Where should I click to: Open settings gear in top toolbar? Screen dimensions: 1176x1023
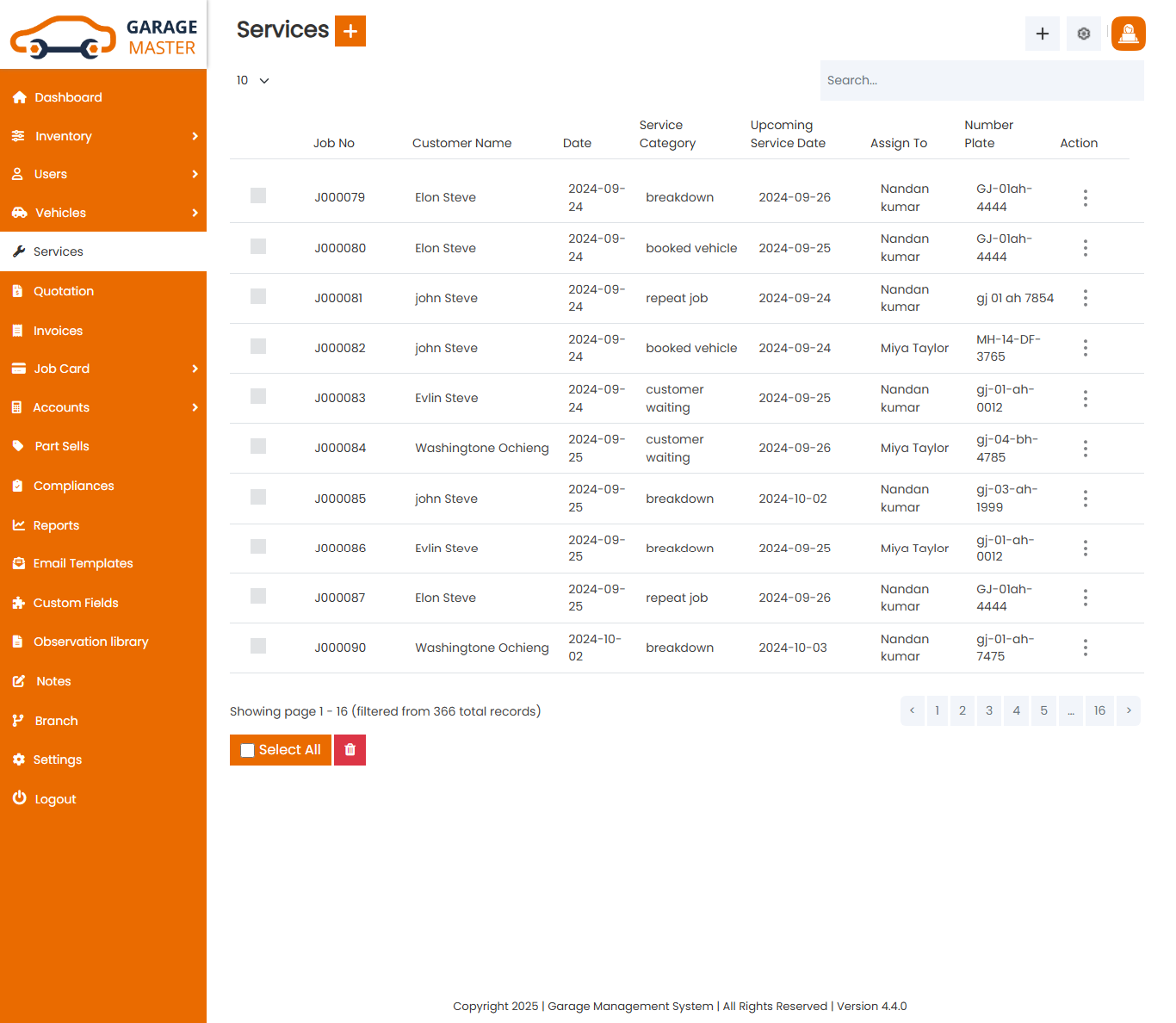pos(1083,34)
